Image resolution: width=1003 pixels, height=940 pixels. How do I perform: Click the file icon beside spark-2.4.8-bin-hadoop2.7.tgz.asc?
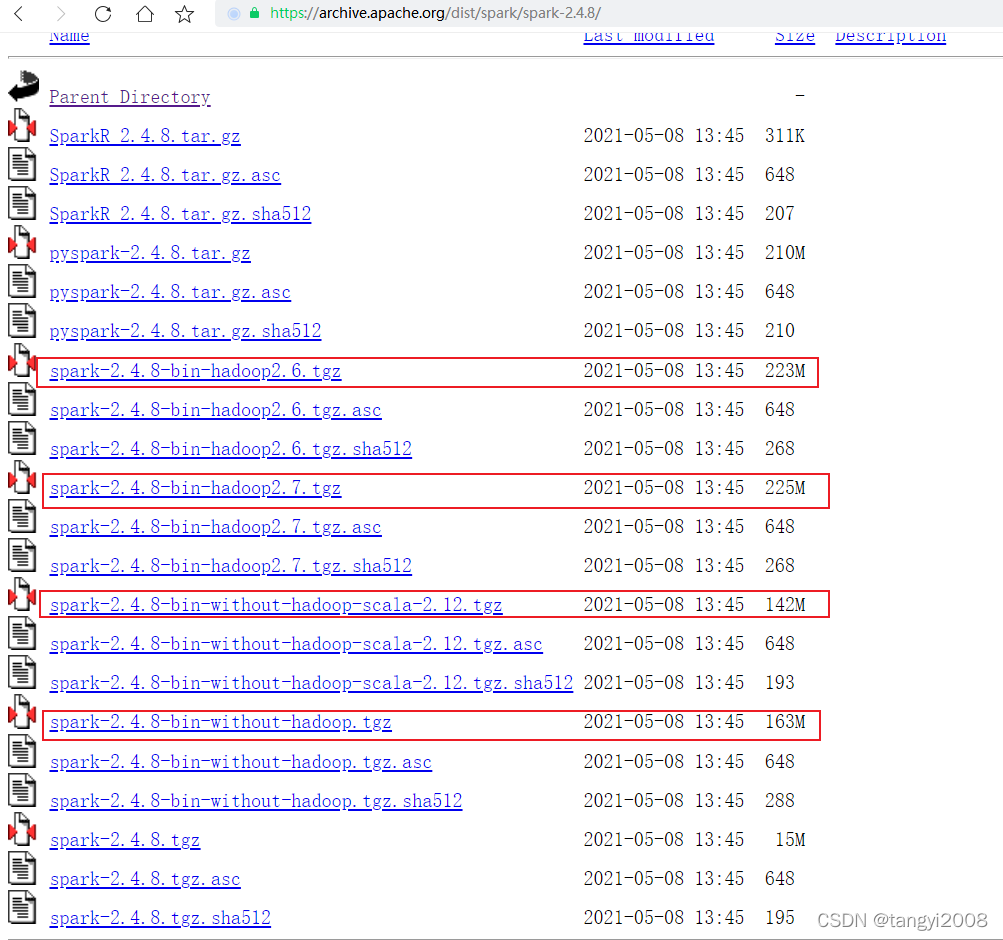tap(22, 516)
